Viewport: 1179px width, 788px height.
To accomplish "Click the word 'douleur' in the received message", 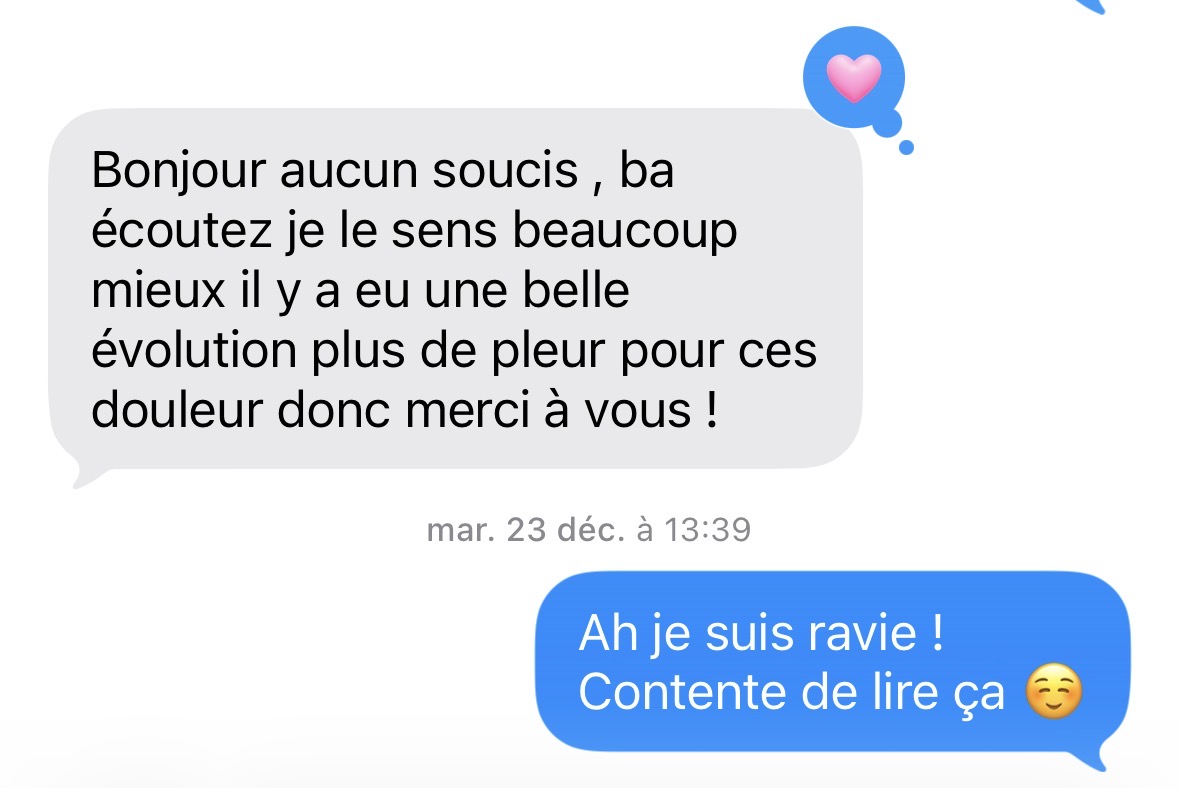I will tap(177, 411).
